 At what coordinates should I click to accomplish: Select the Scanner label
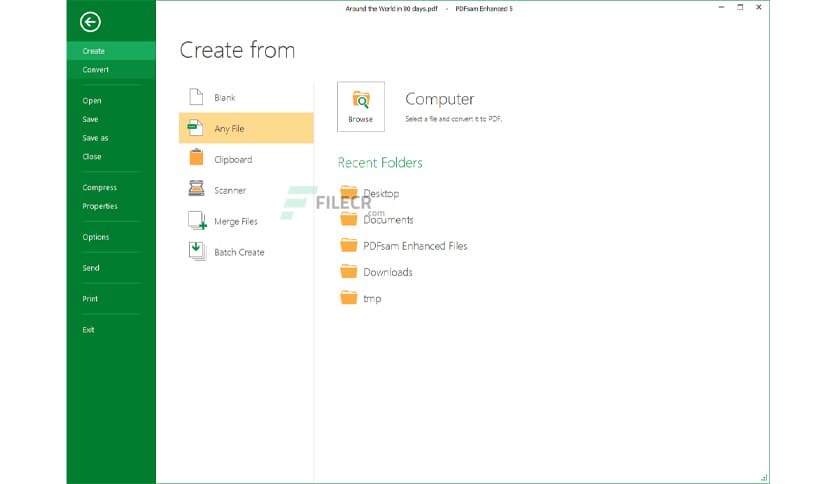230,190
